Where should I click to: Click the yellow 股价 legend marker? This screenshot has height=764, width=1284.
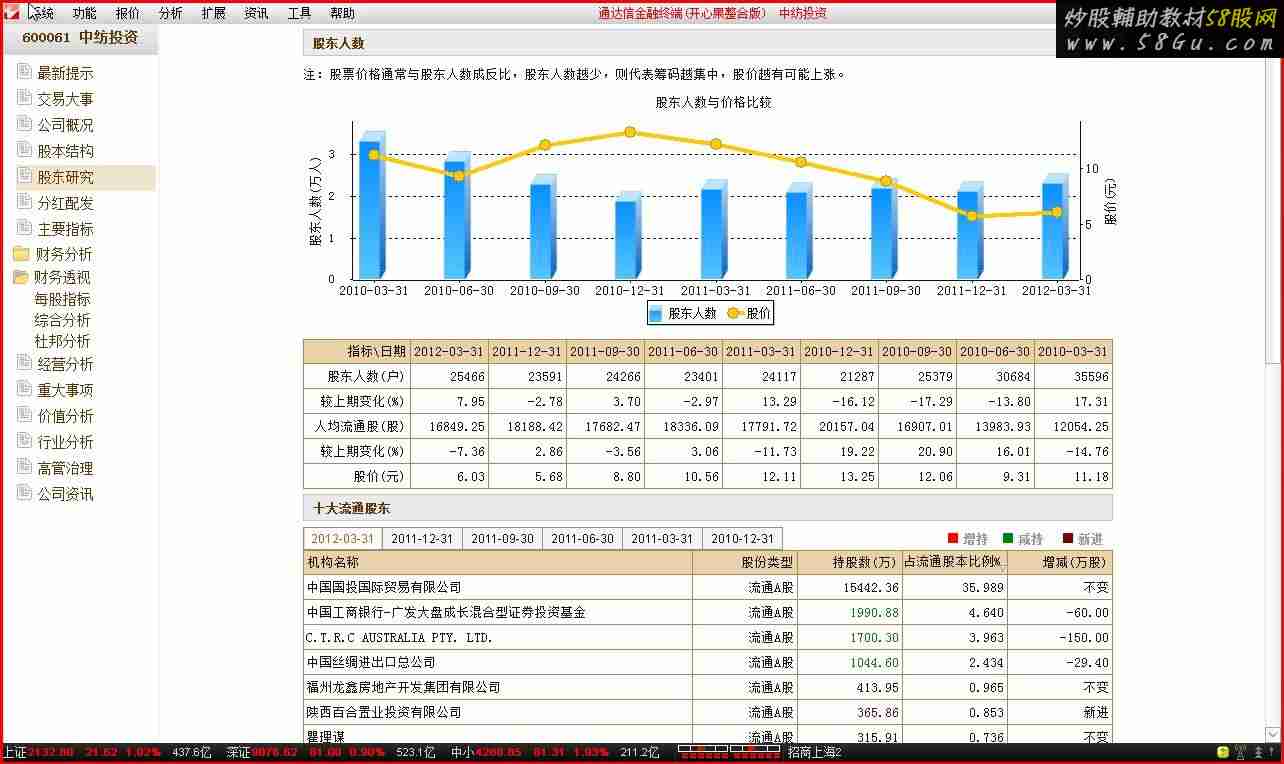pyautogui.click(x=734, y=313)
